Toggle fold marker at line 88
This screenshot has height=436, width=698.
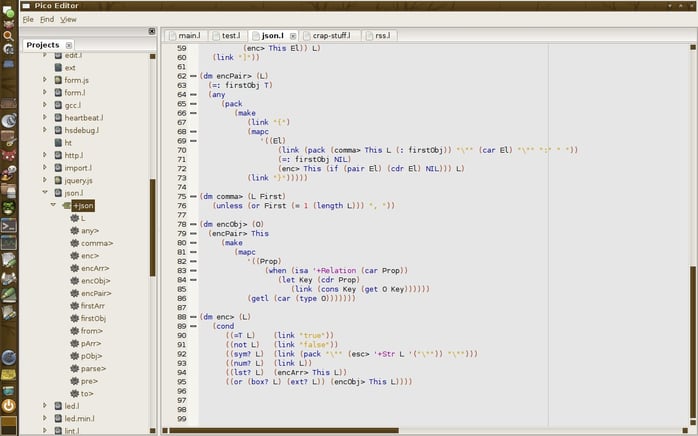(193, 317)
